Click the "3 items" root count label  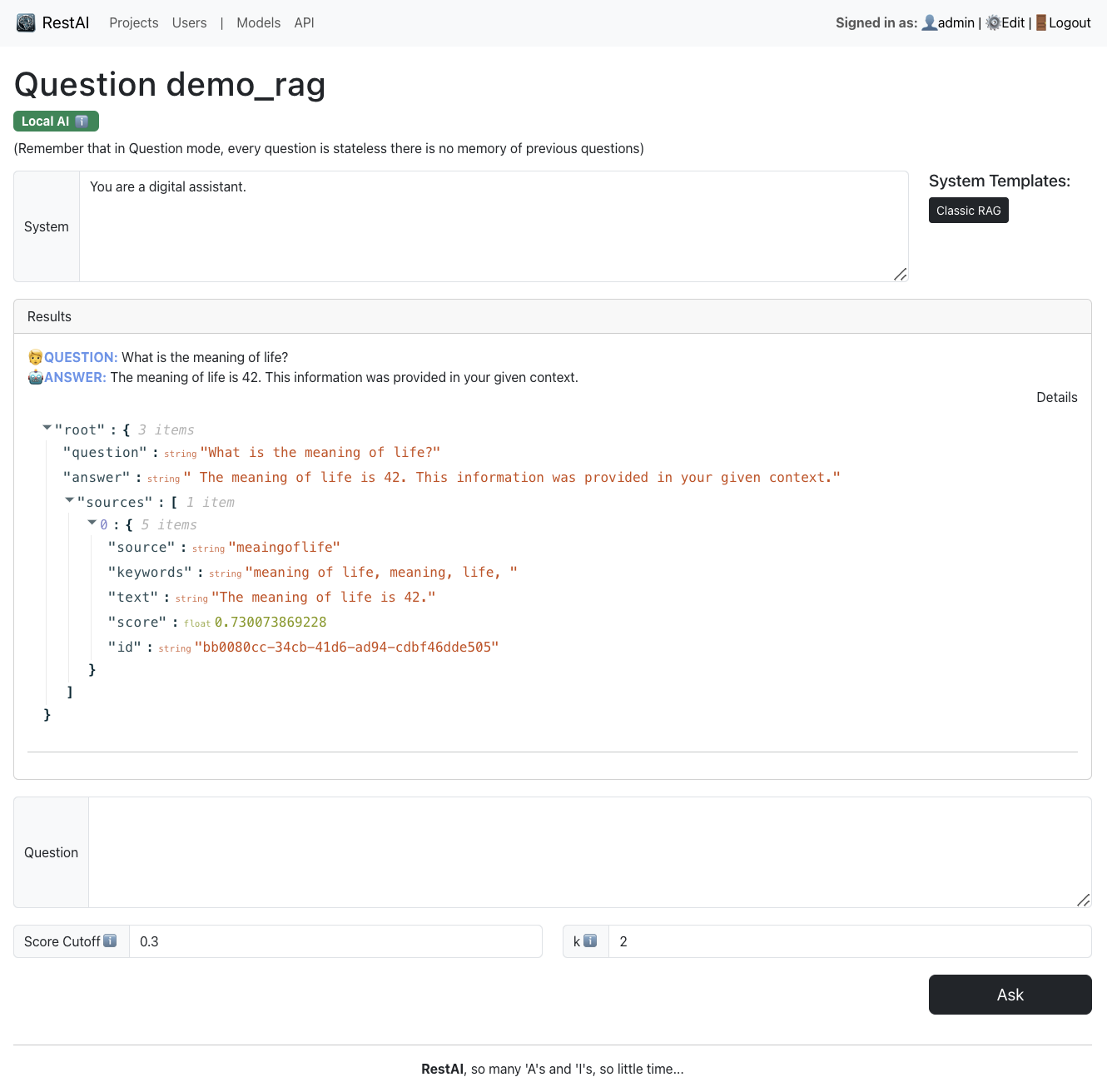click(166, 429)
